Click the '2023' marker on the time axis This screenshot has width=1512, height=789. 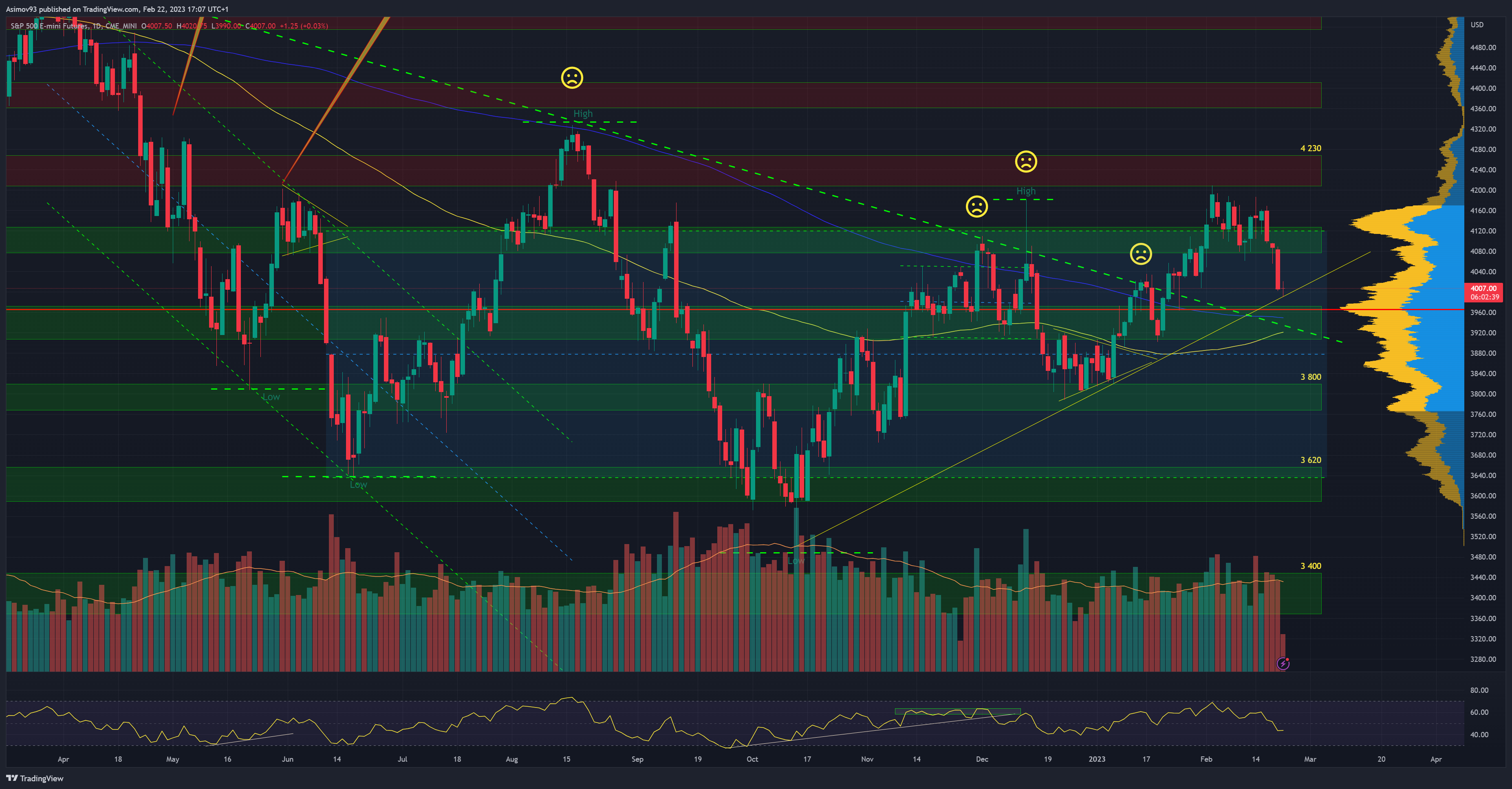click(1096, 759)
